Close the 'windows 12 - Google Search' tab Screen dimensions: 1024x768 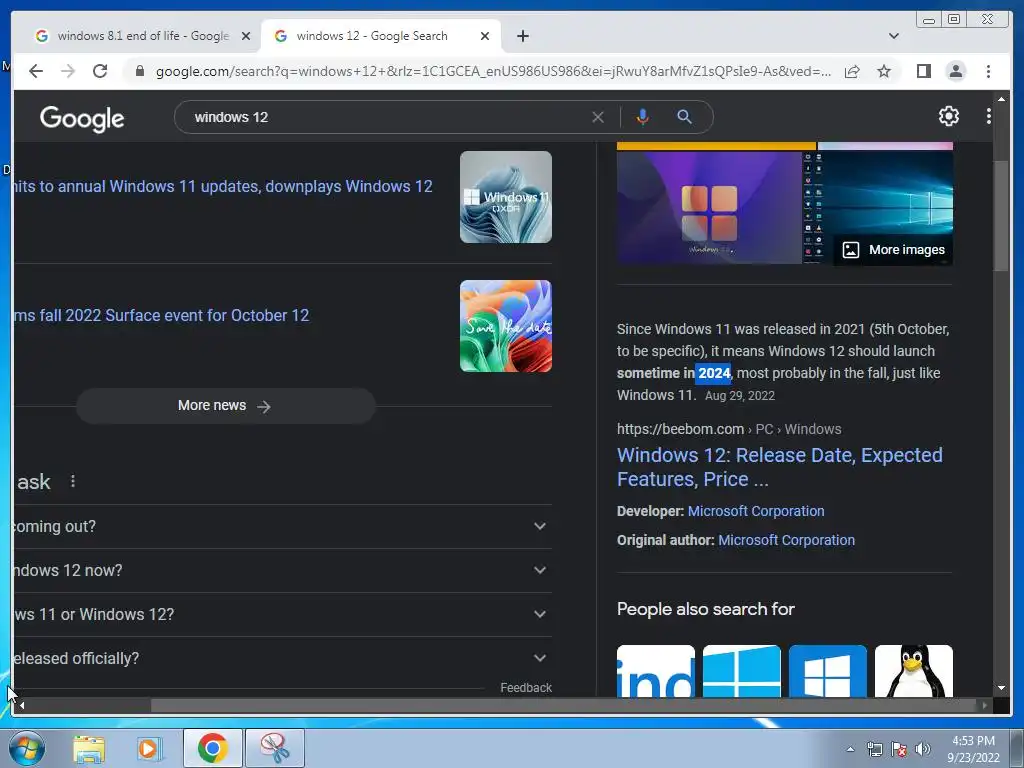[x=485, y=36]
